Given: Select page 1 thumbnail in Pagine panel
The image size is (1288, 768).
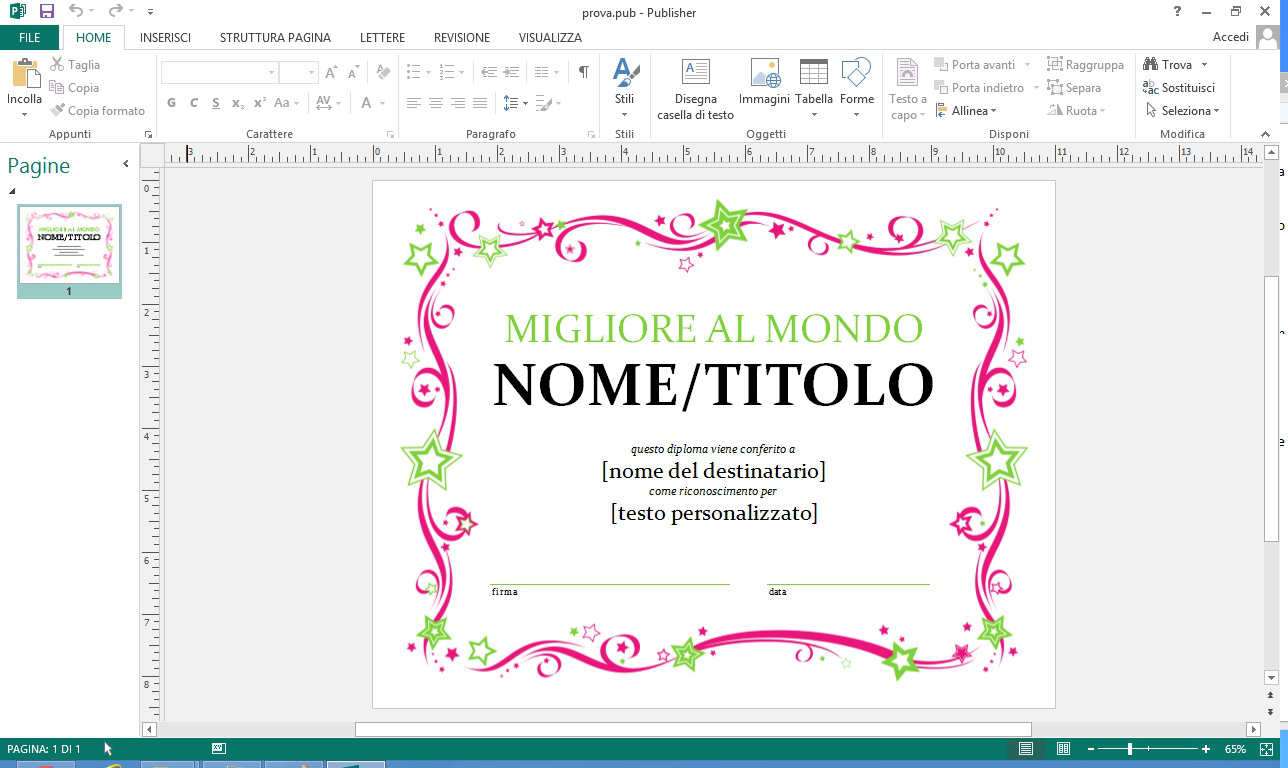Looking at the screenshot, I should coord(69,245).
